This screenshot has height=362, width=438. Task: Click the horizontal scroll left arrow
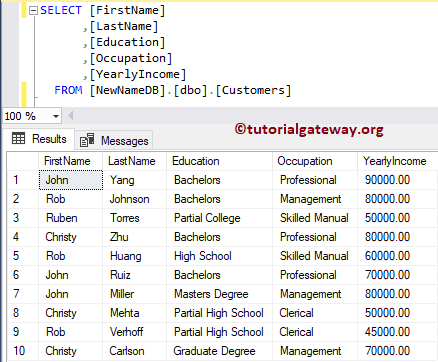tap(70, 116)
